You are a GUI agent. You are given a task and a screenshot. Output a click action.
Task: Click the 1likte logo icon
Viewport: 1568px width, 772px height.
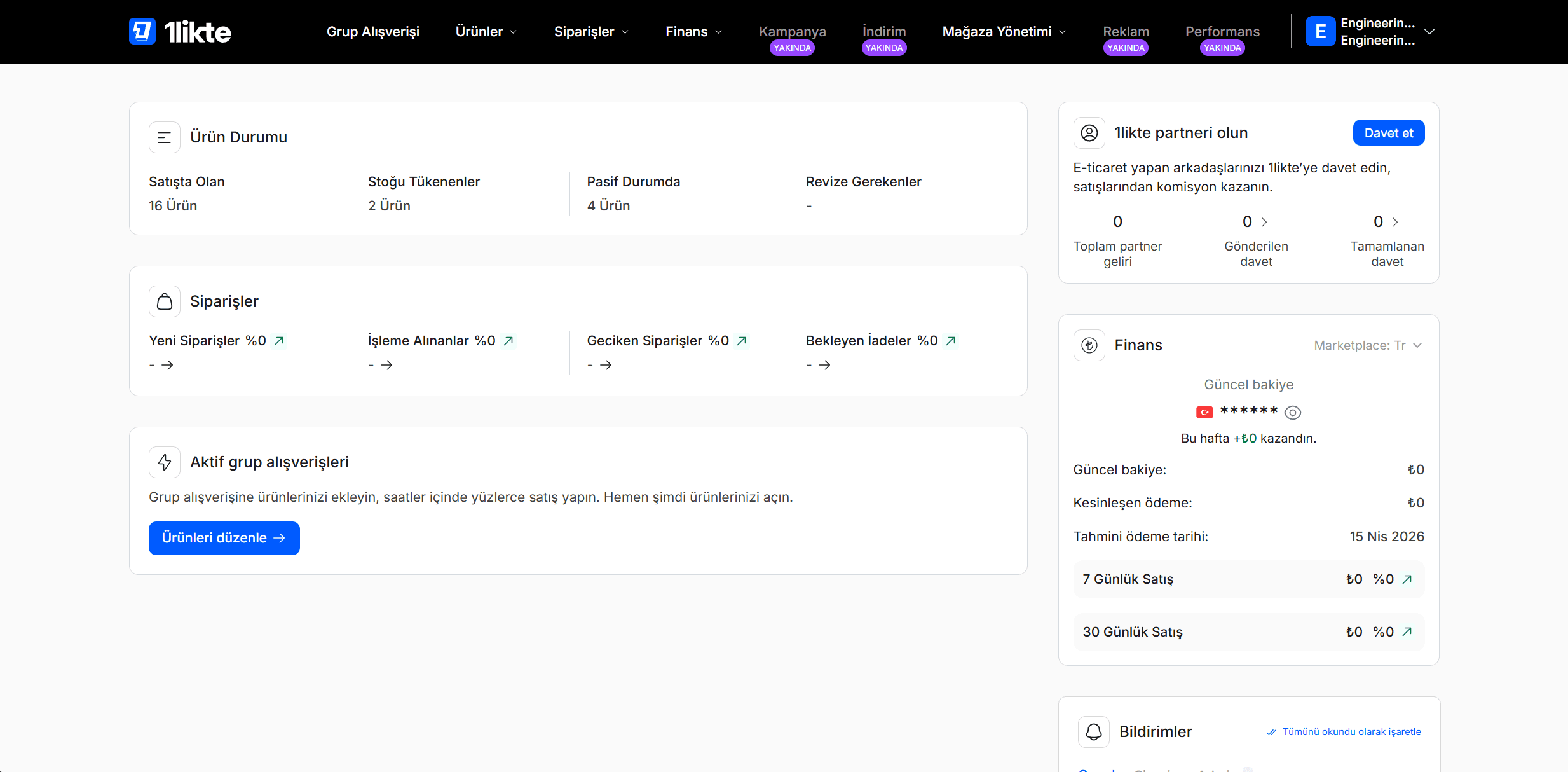[142, 31]
